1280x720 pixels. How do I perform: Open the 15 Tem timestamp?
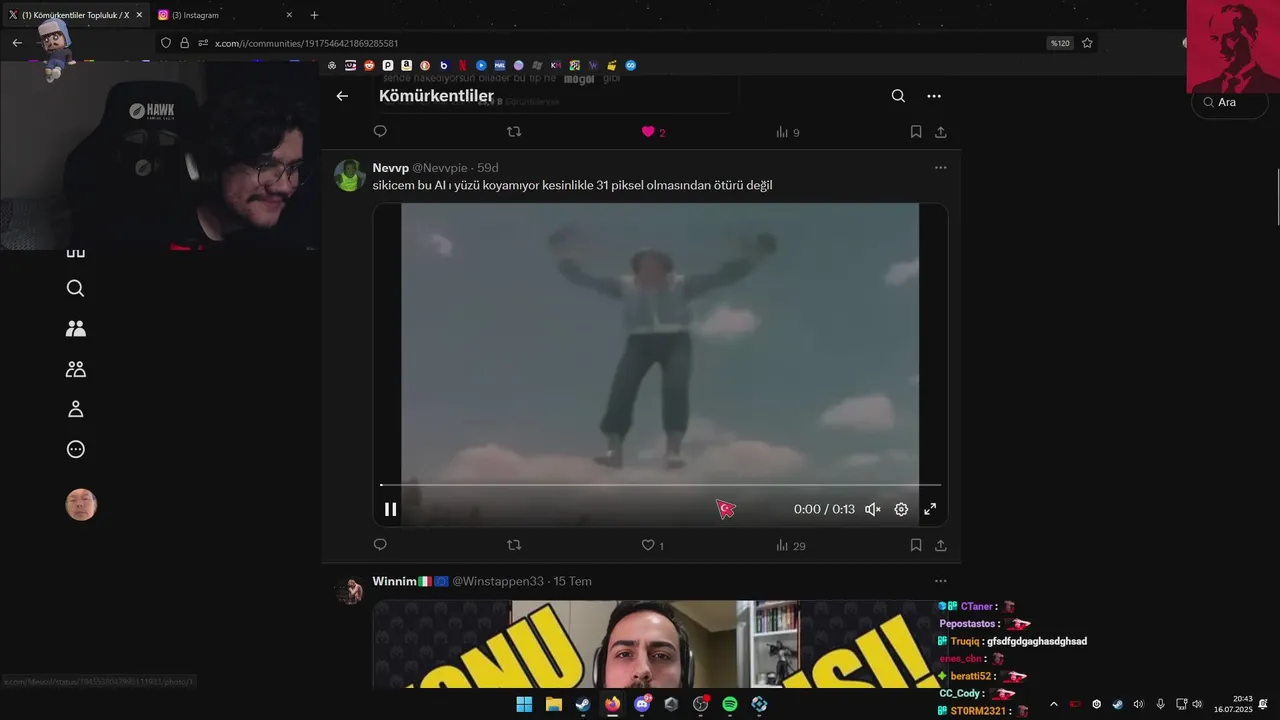pos(573,581)
